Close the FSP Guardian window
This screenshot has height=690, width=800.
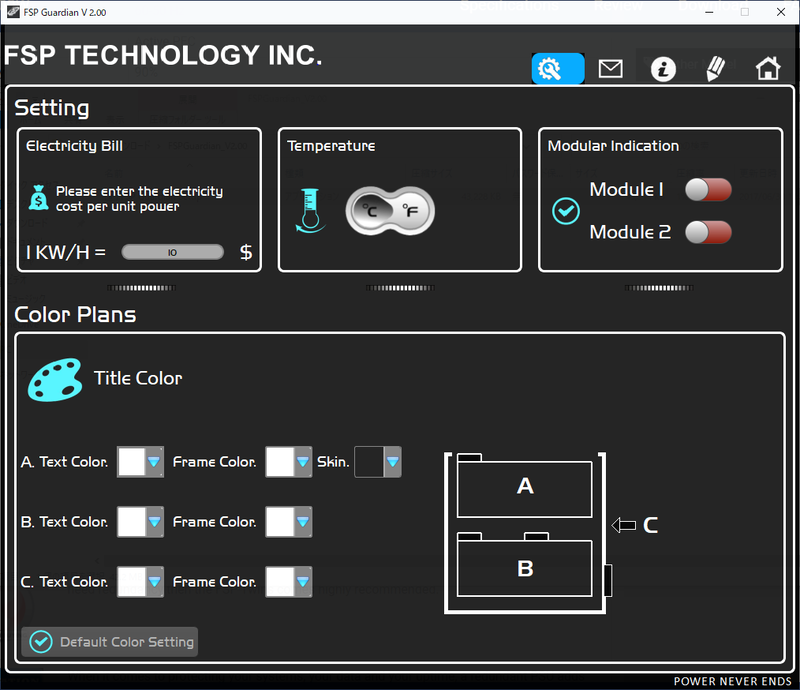781,12
